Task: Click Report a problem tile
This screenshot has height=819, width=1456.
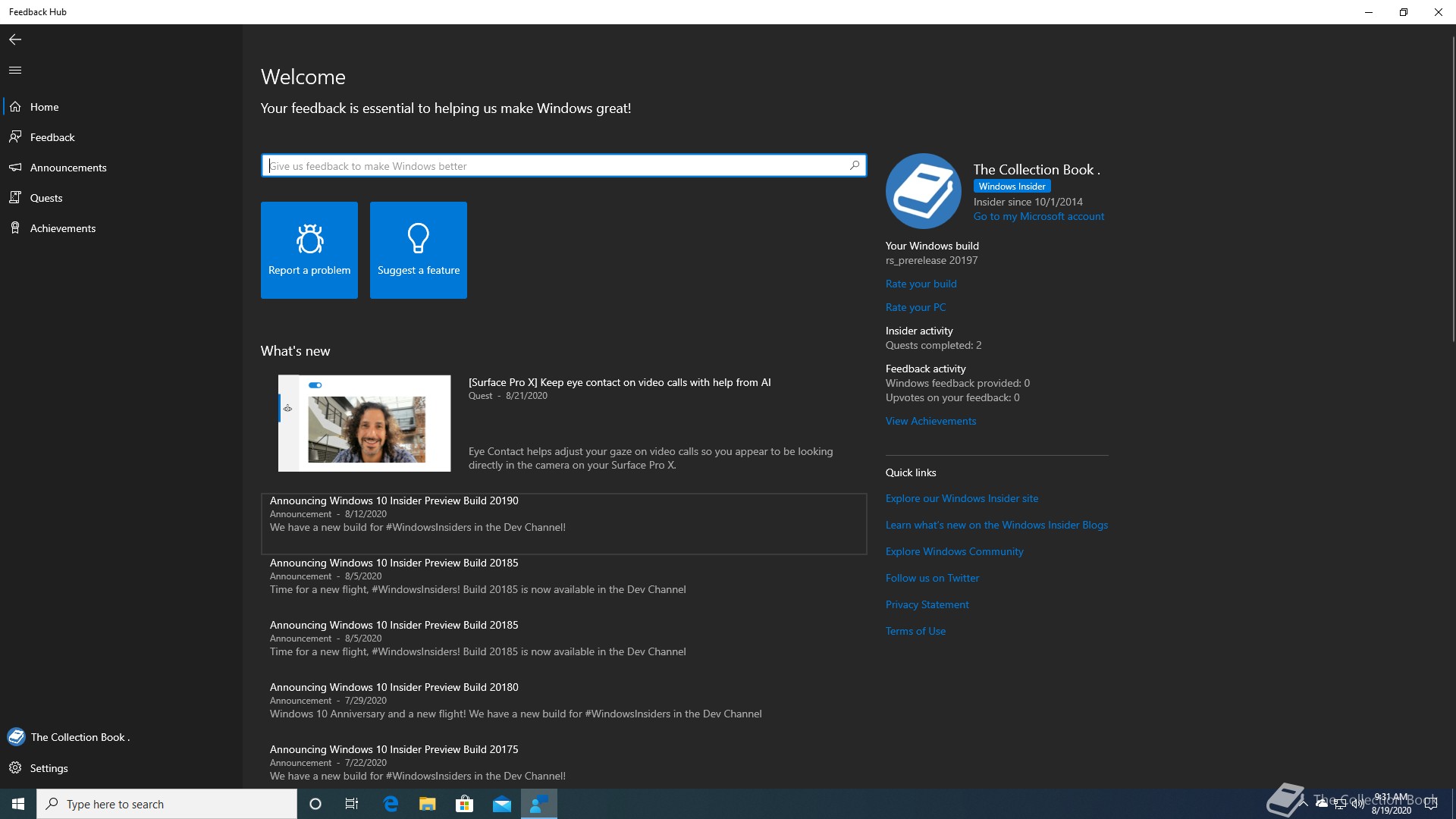Action: 309,250
